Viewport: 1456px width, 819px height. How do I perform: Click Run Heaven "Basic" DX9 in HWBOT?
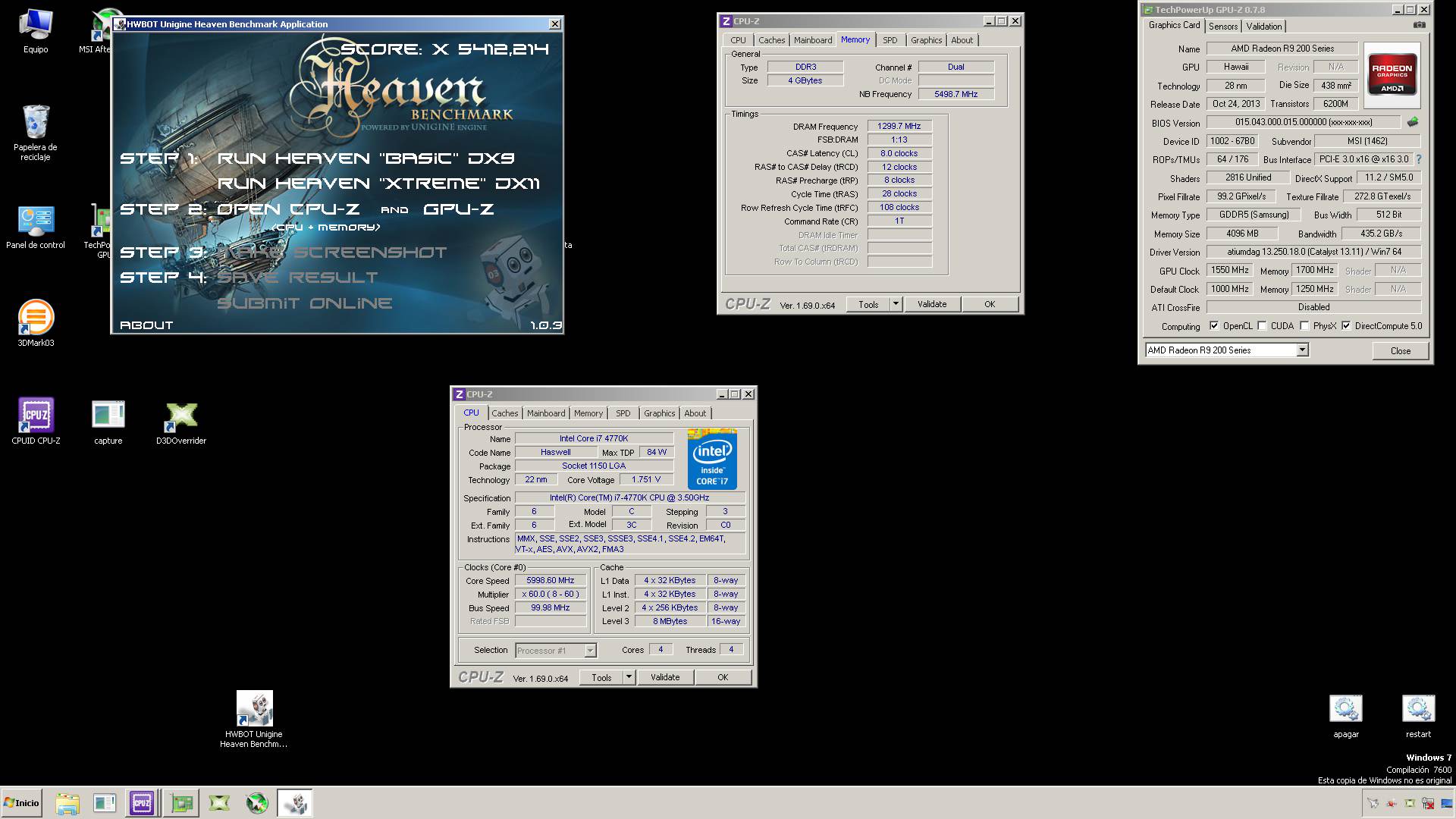(366, 158)
